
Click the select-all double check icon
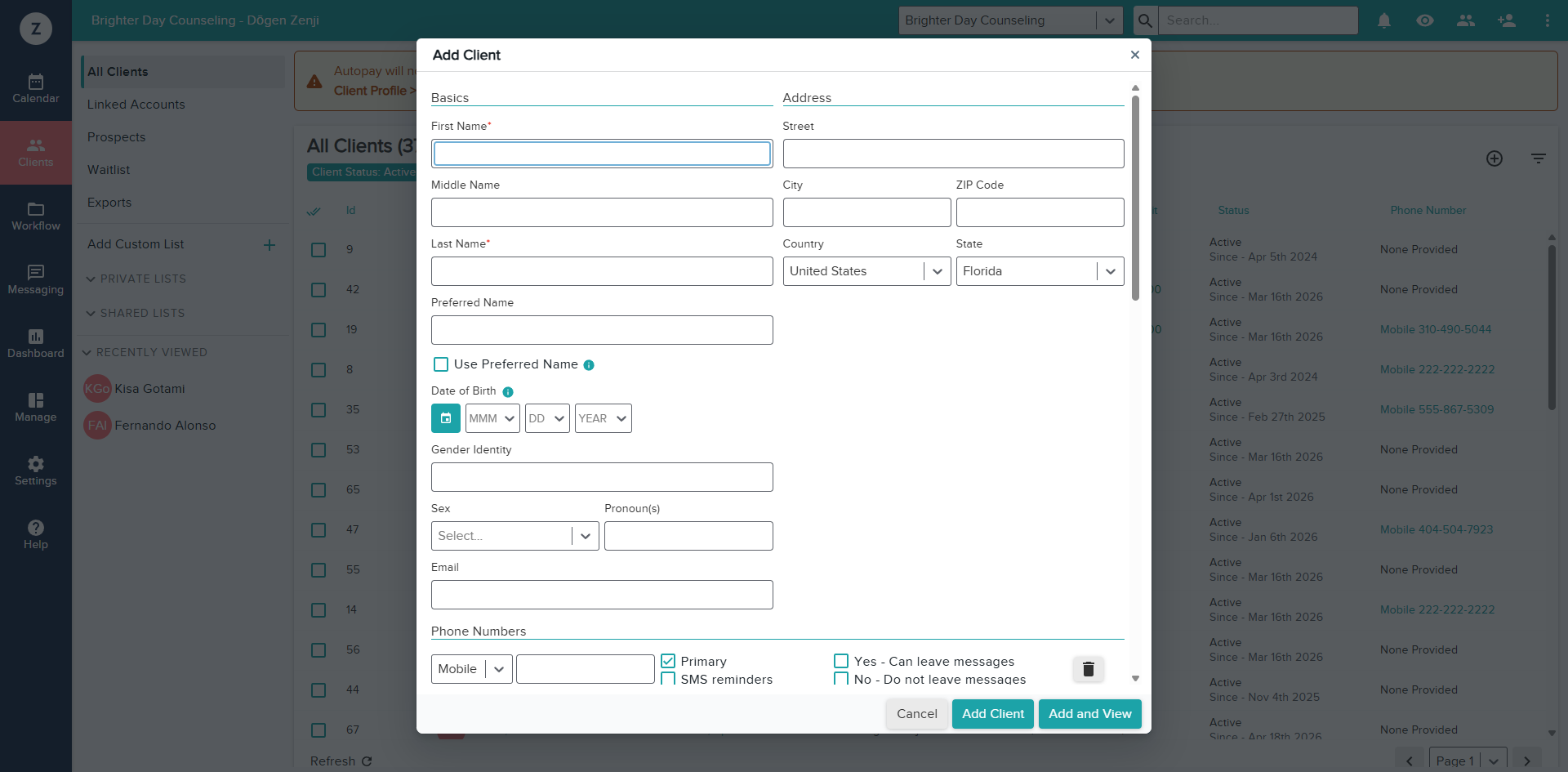(x=314, y=211)
